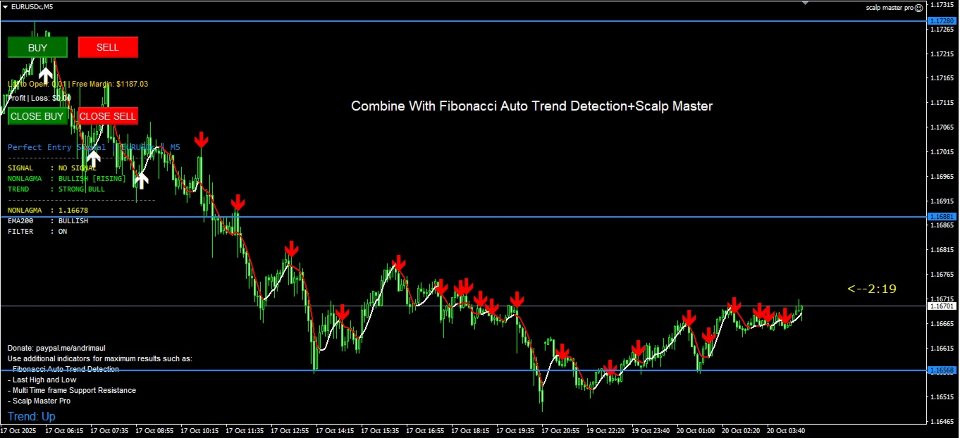The image size is (960, 438).
Task: Click the 'scalp master pro' expert label
Action: (890, 7)
